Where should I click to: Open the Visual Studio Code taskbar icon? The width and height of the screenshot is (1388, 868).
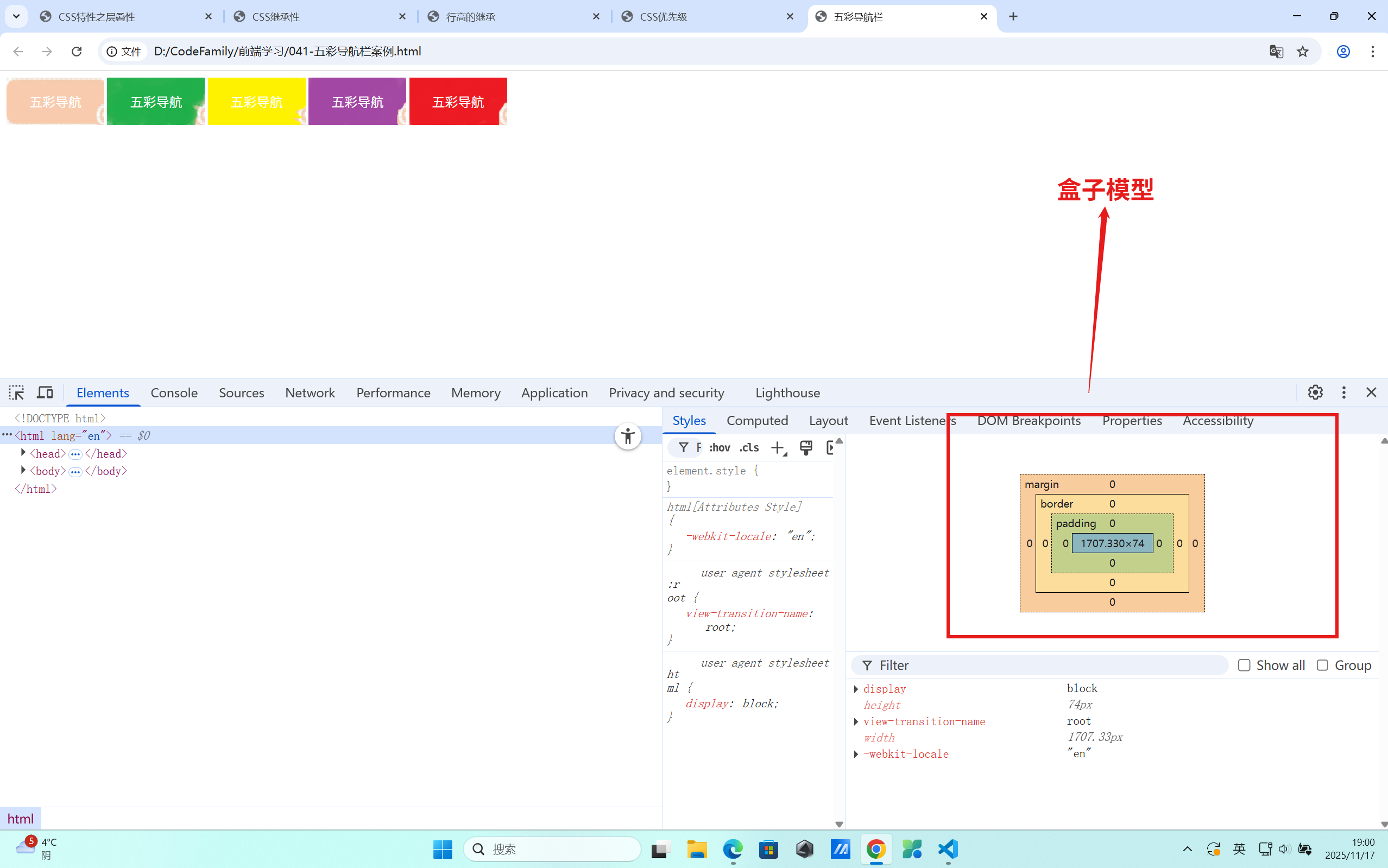[948, 849]
